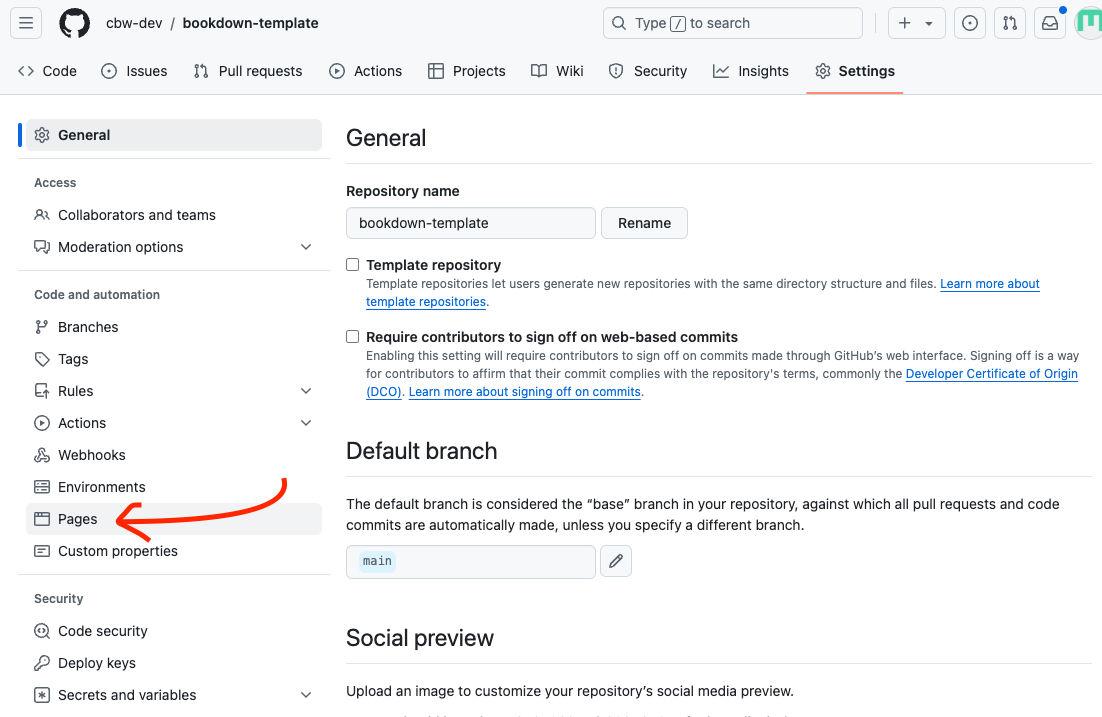Select the Pages sidebar entry

pos(75,519)
